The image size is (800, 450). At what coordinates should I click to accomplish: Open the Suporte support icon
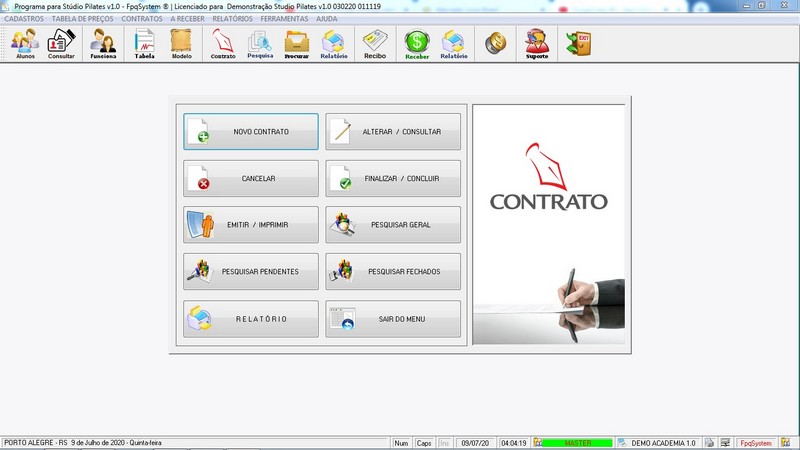pyautogui.click(x=537, y=44)
